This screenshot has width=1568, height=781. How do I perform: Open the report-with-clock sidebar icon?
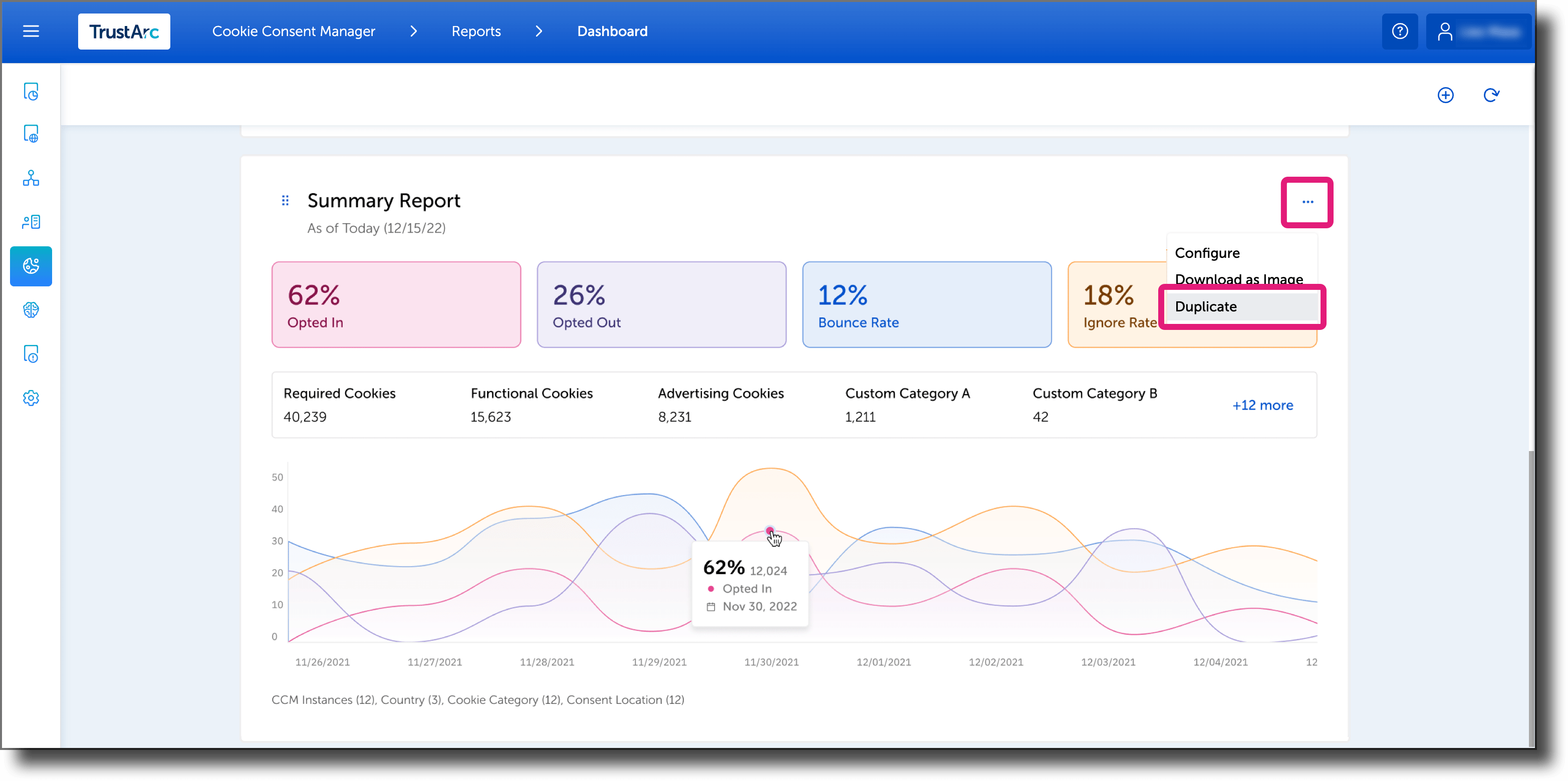[x=31, y=91]
